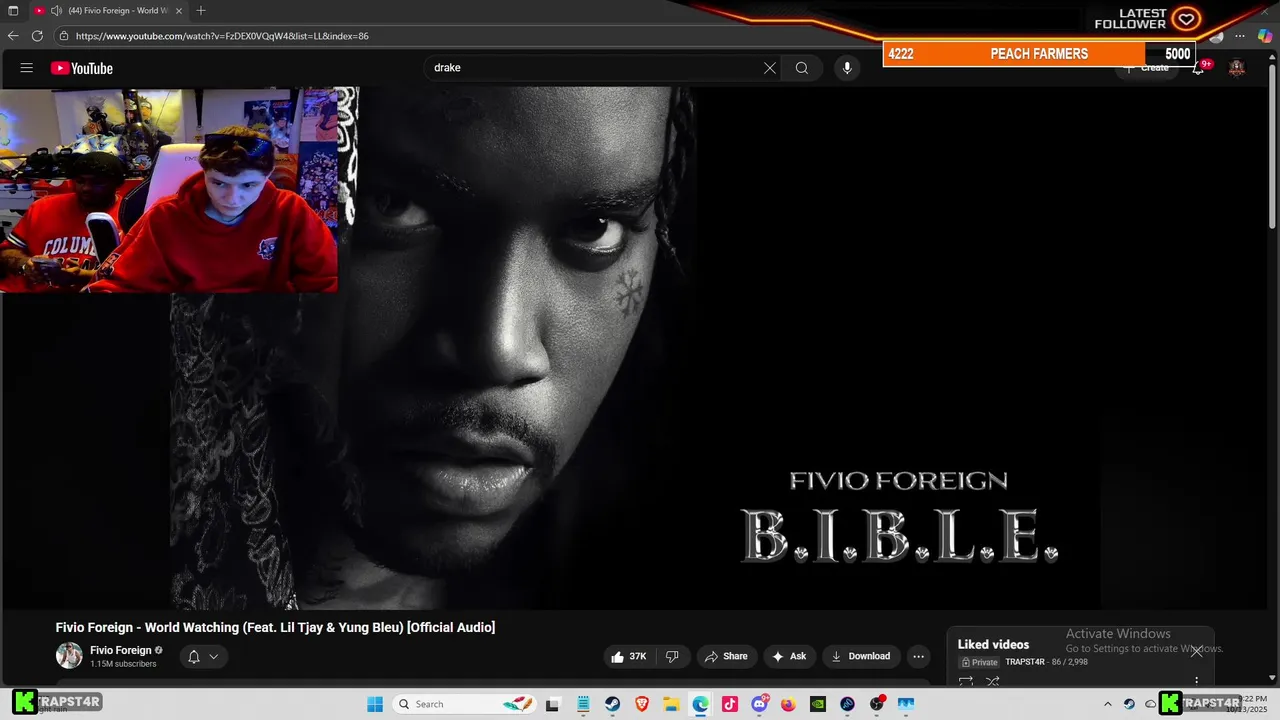
Task: Click the Windows taskbar Search box
Action: pyautogui.click(x=465, y=704)
